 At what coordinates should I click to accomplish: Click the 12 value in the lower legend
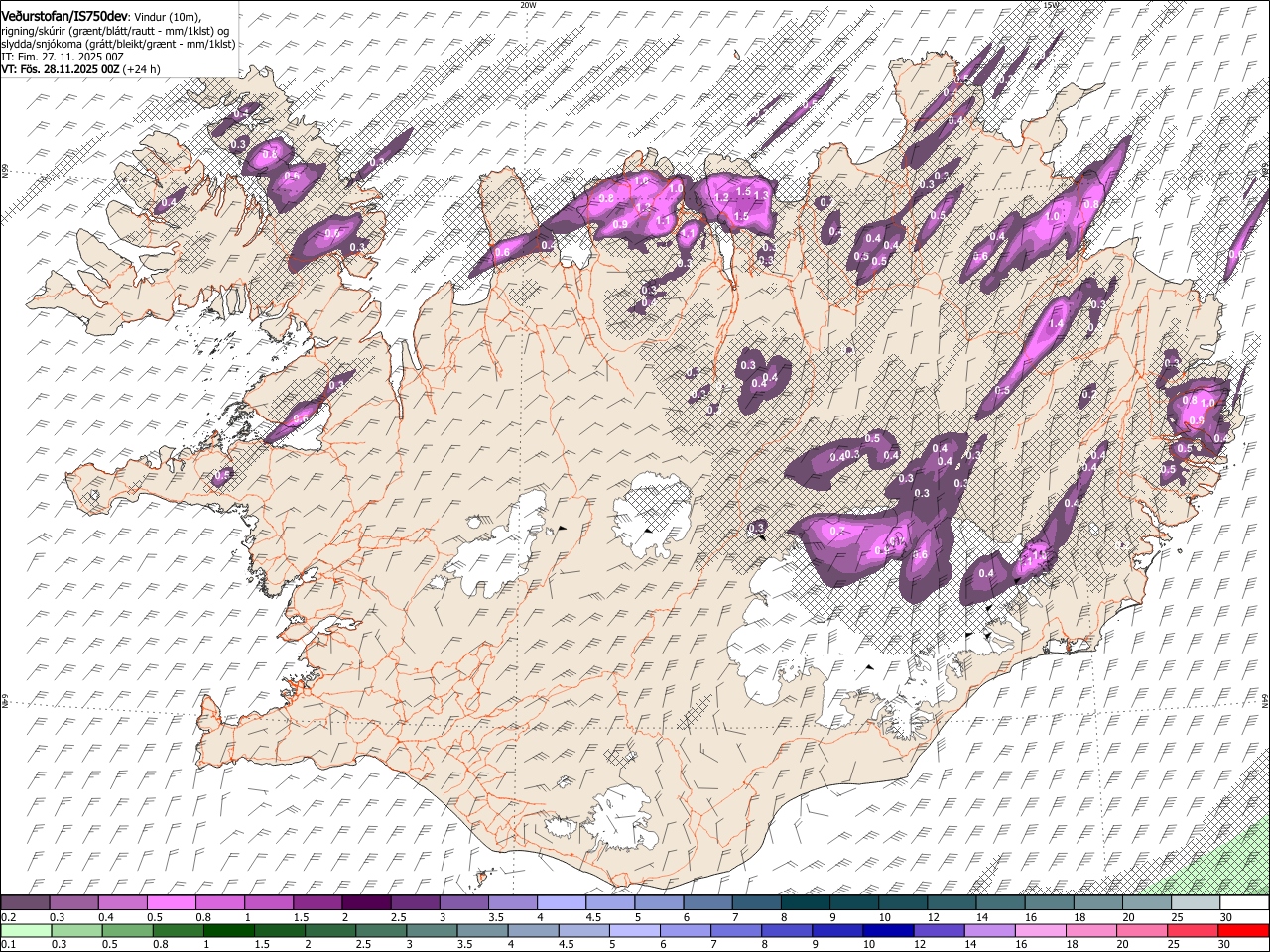[x=920, y=945]
